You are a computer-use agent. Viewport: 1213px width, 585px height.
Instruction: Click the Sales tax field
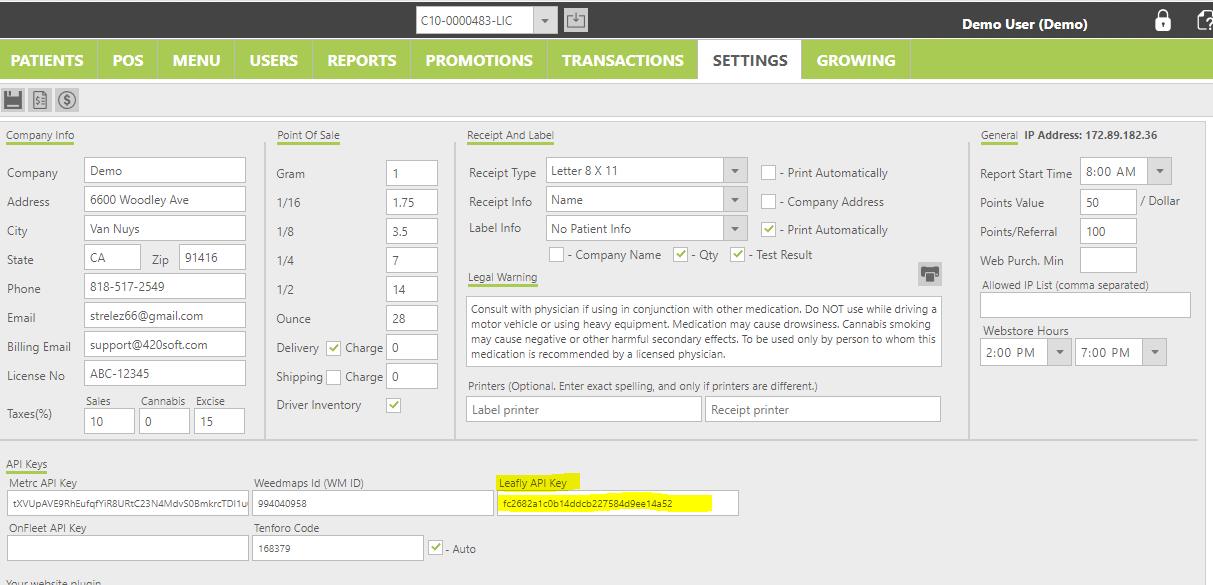click(110, 421)
